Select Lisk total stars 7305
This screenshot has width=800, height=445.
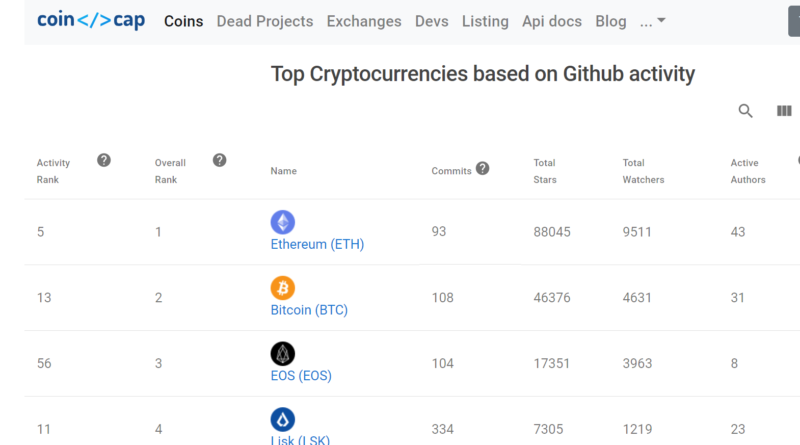pos(548,429)
